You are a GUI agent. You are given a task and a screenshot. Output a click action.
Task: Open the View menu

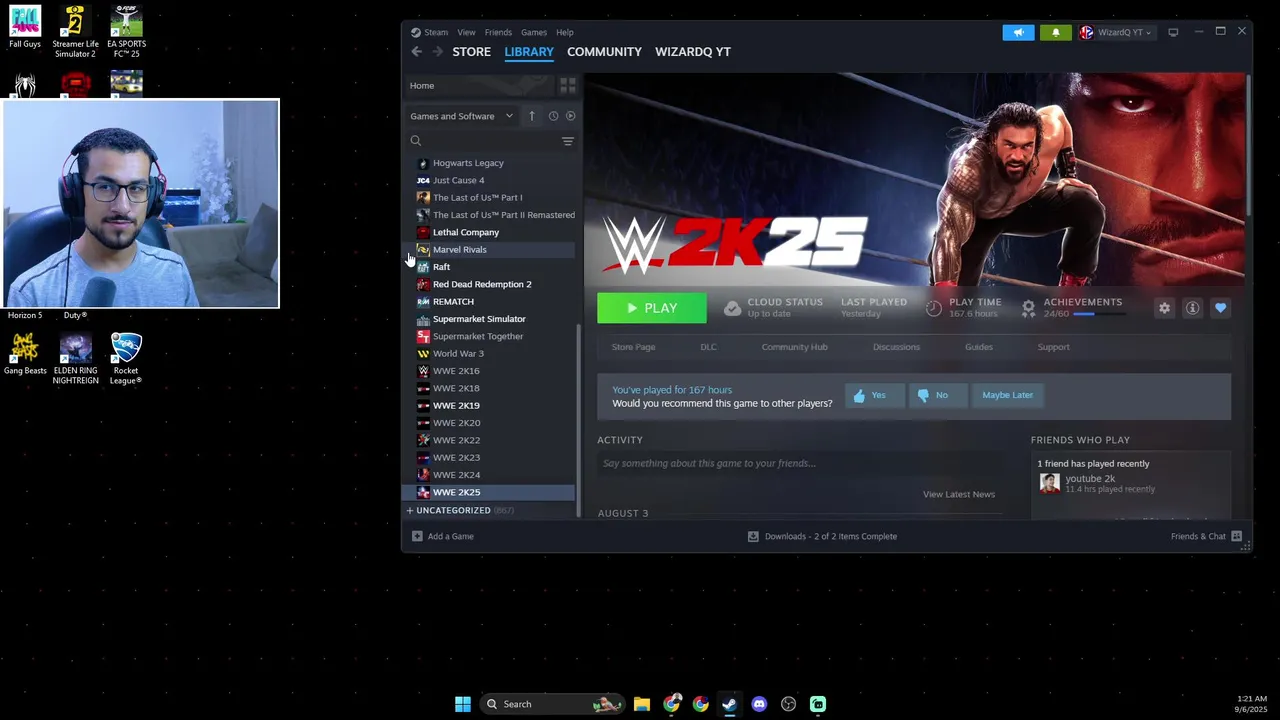coord(466,32)
